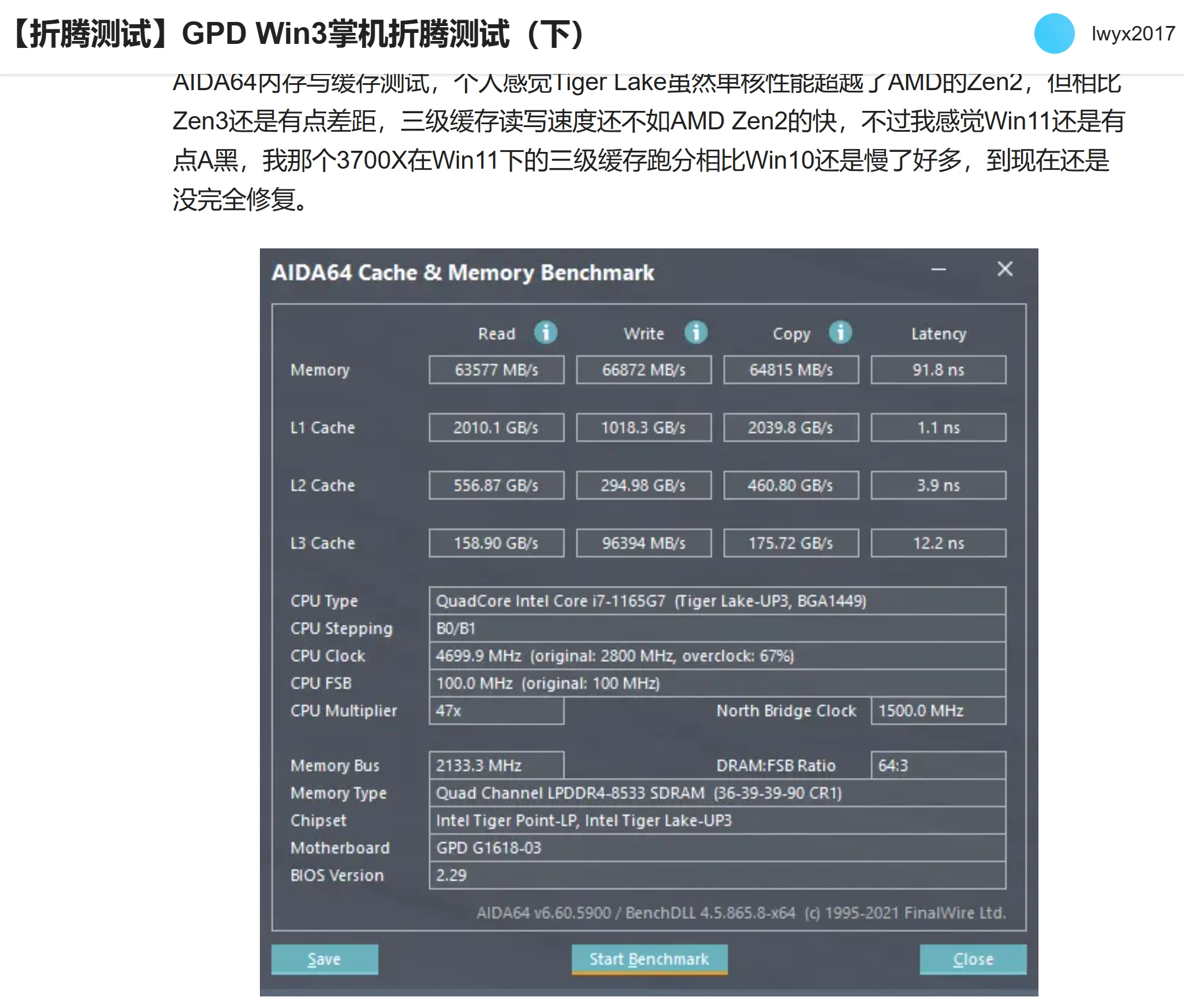
Task: Select the L2 Cache Latency 3.9 ns
Action: (x=939, y=485)
